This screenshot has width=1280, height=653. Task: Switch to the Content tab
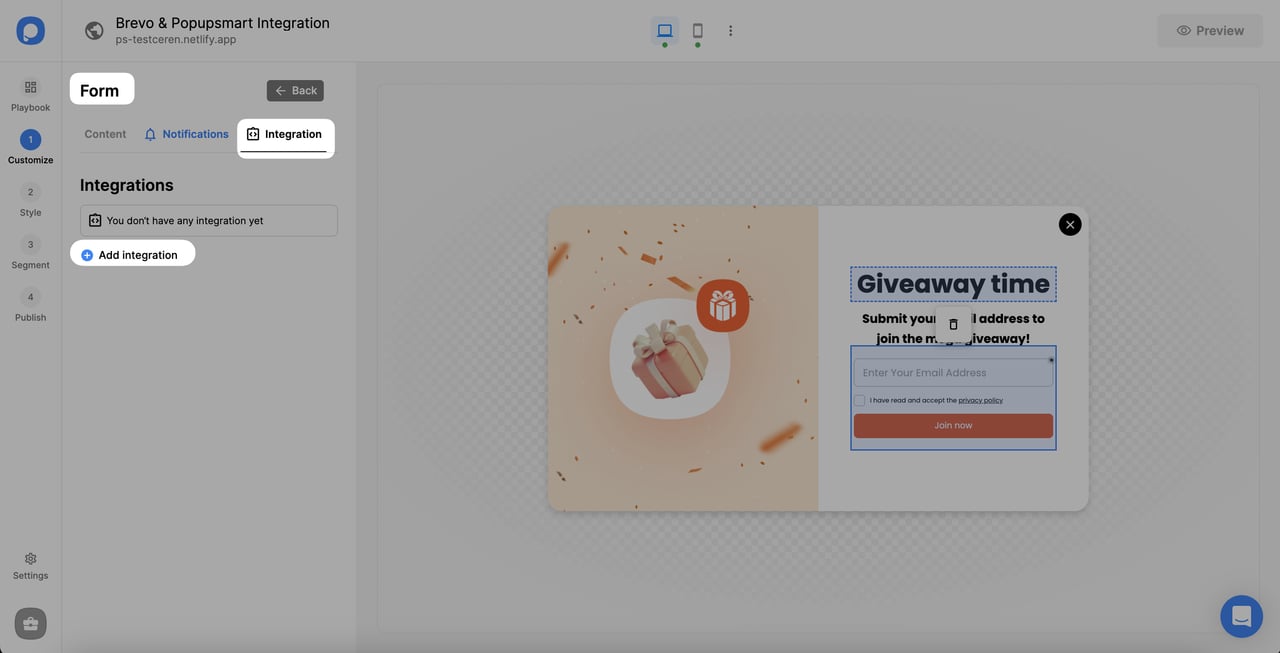pos(104,133)
